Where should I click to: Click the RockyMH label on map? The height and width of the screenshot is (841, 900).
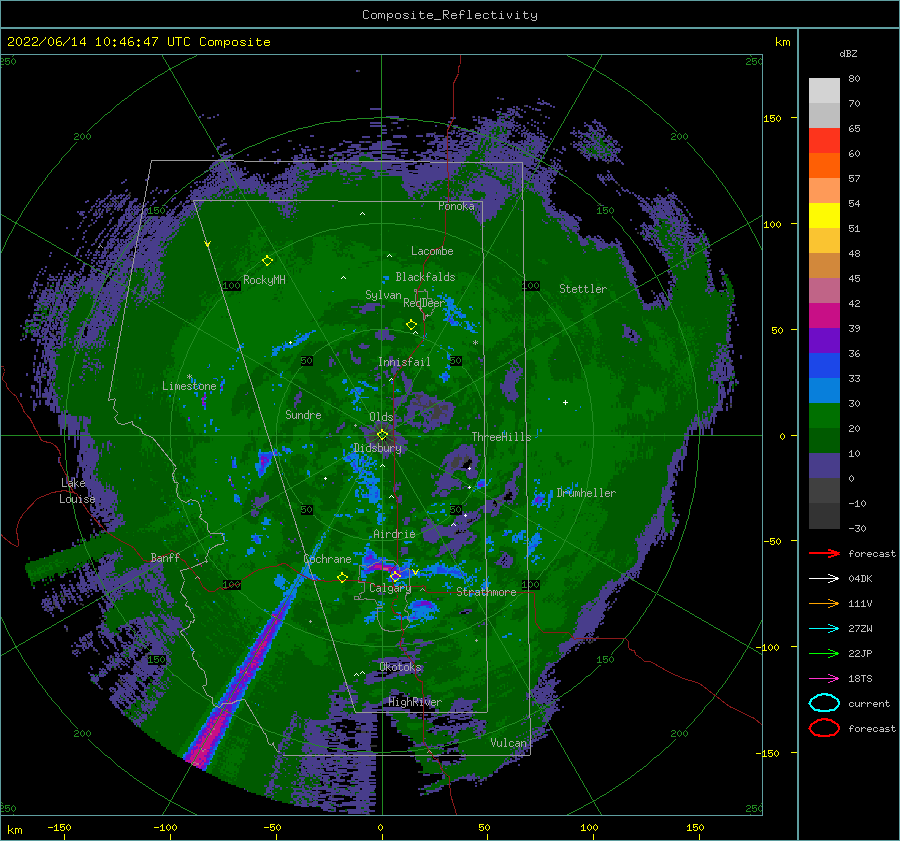click(x=264, y=280)
